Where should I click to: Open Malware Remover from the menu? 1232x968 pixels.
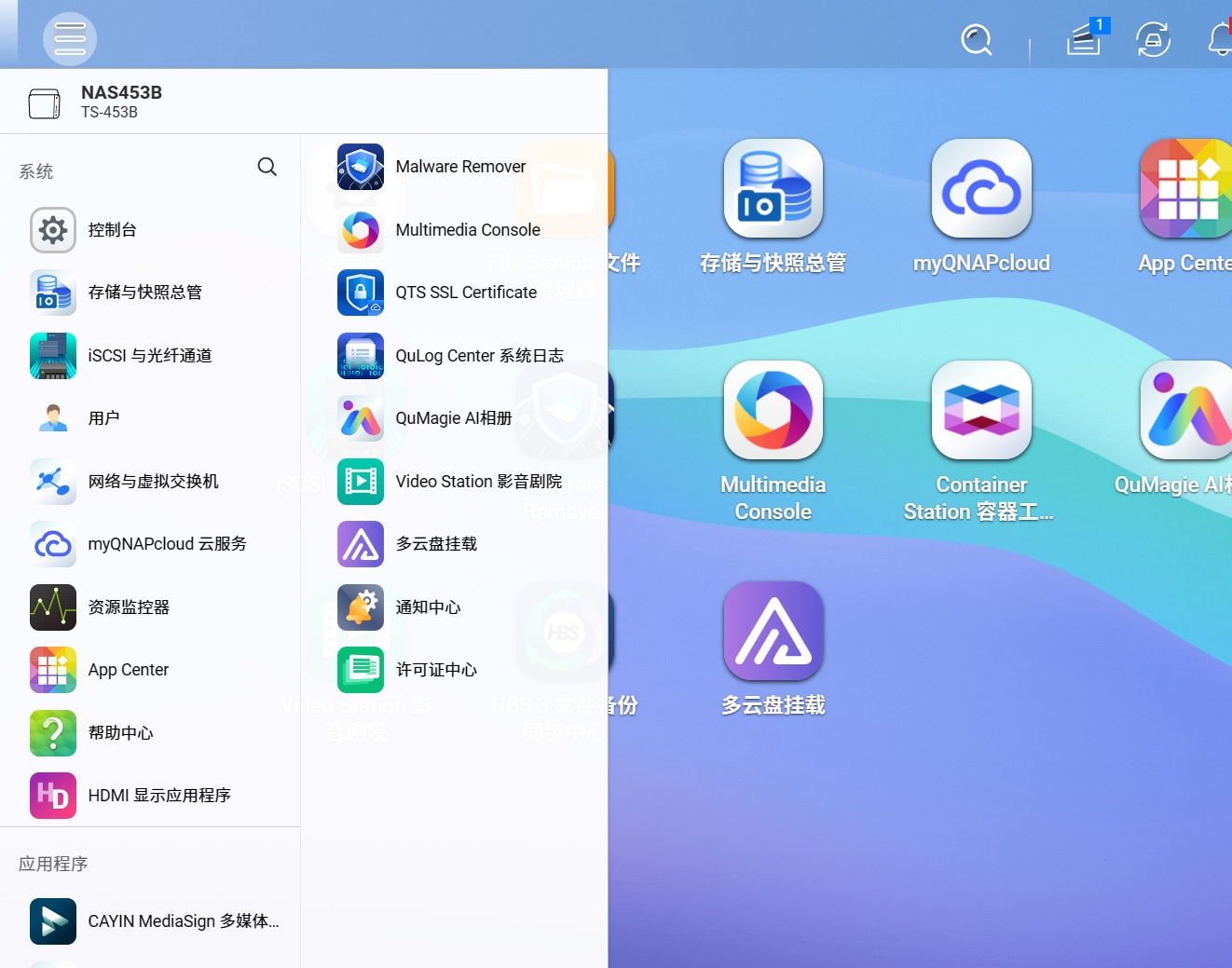click(x=454, y=167)
